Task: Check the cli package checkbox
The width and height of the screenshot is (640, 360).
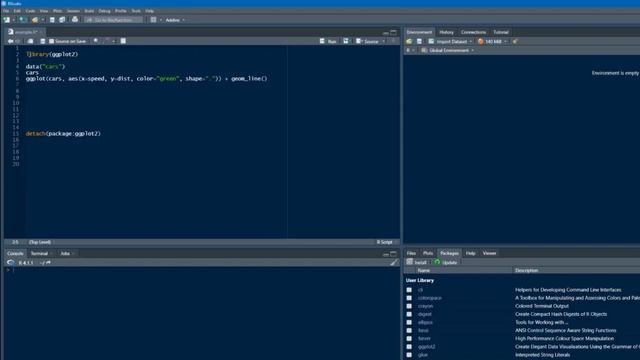Action: coord(409,290)
